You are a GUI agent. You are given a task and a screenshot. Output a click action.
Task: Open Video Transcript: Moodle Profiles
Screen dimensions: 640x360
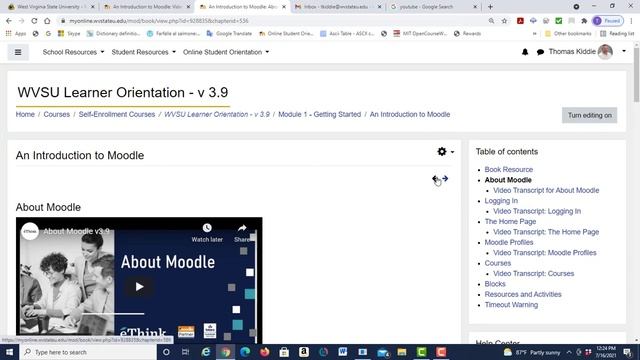pyautogui.click(x=544, y=253)
